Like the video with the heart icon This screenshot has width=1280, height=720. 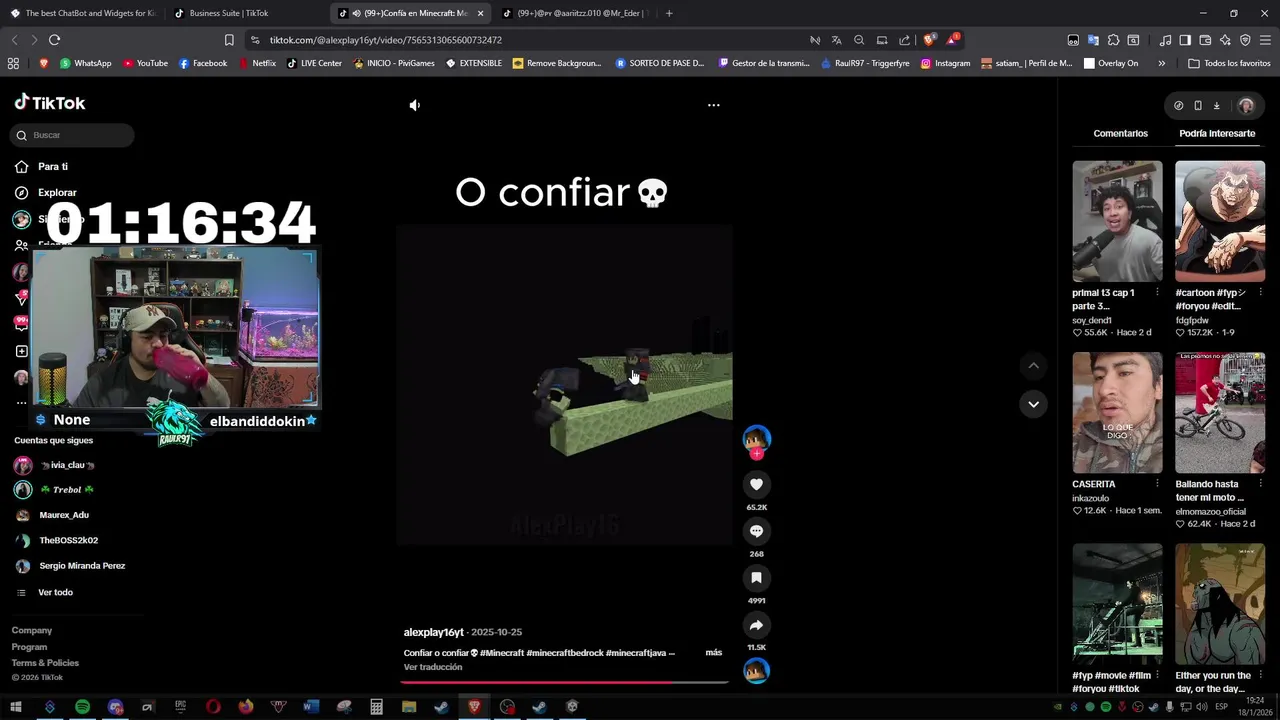pos(757,484)
